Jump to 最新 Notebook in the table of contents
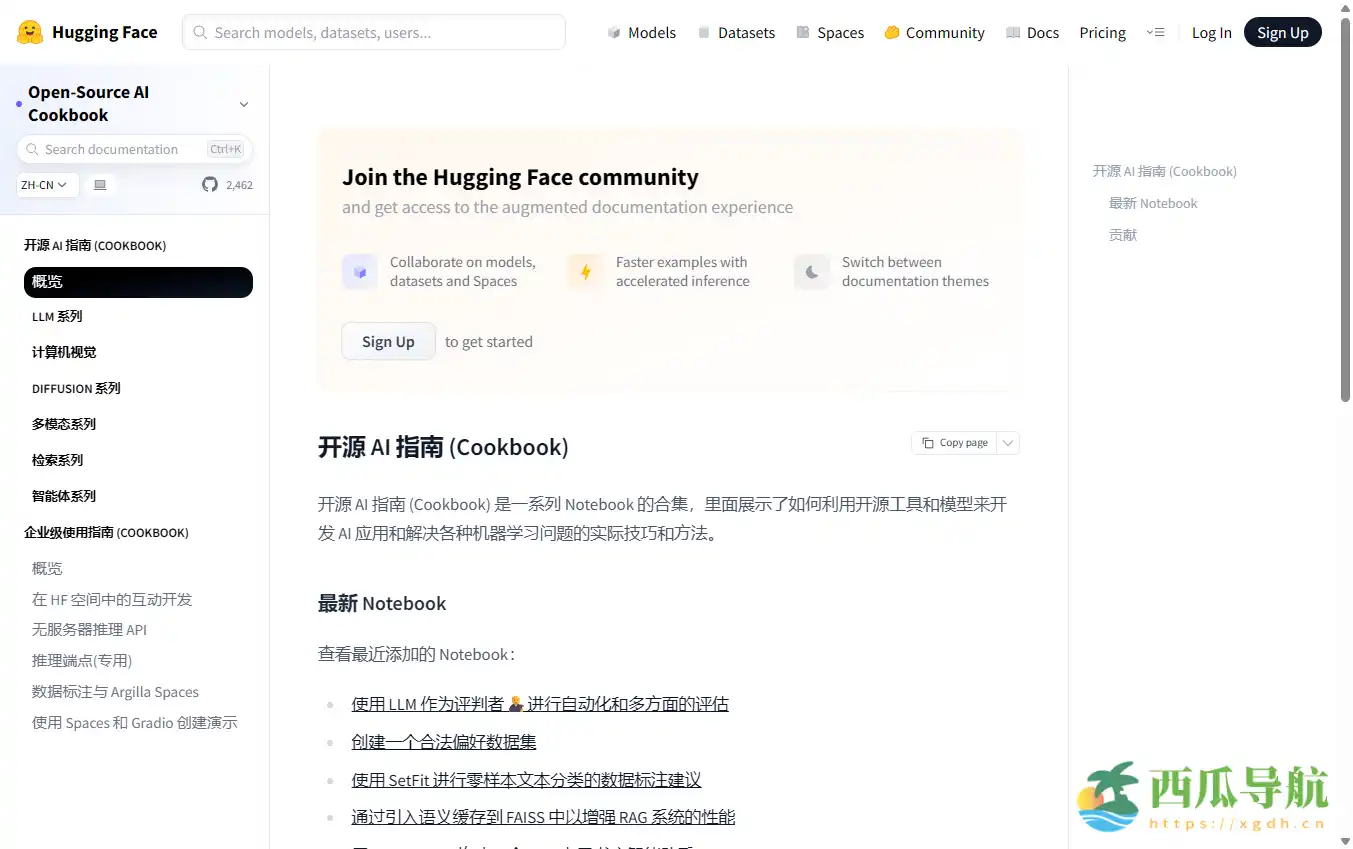The image size is (1353, 849). point(1152,203)
